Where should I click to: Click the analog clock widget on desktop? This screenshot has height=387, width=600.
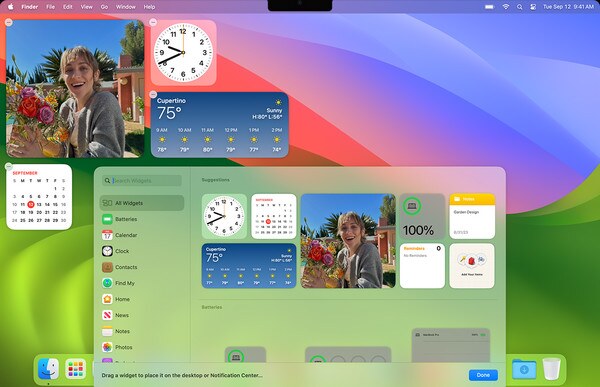(183, 52)
